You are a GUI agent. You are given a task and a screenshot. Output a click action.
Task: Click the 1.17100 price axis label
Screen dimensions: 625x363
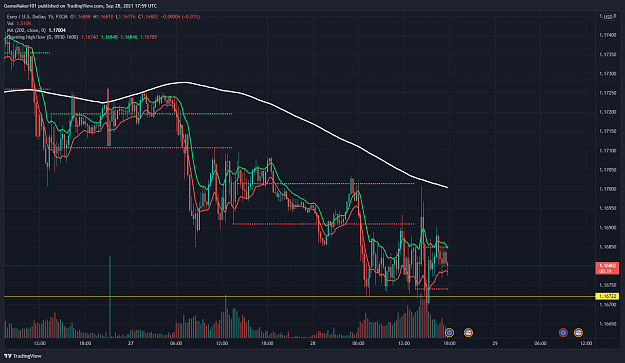click(x=607, y=151)
